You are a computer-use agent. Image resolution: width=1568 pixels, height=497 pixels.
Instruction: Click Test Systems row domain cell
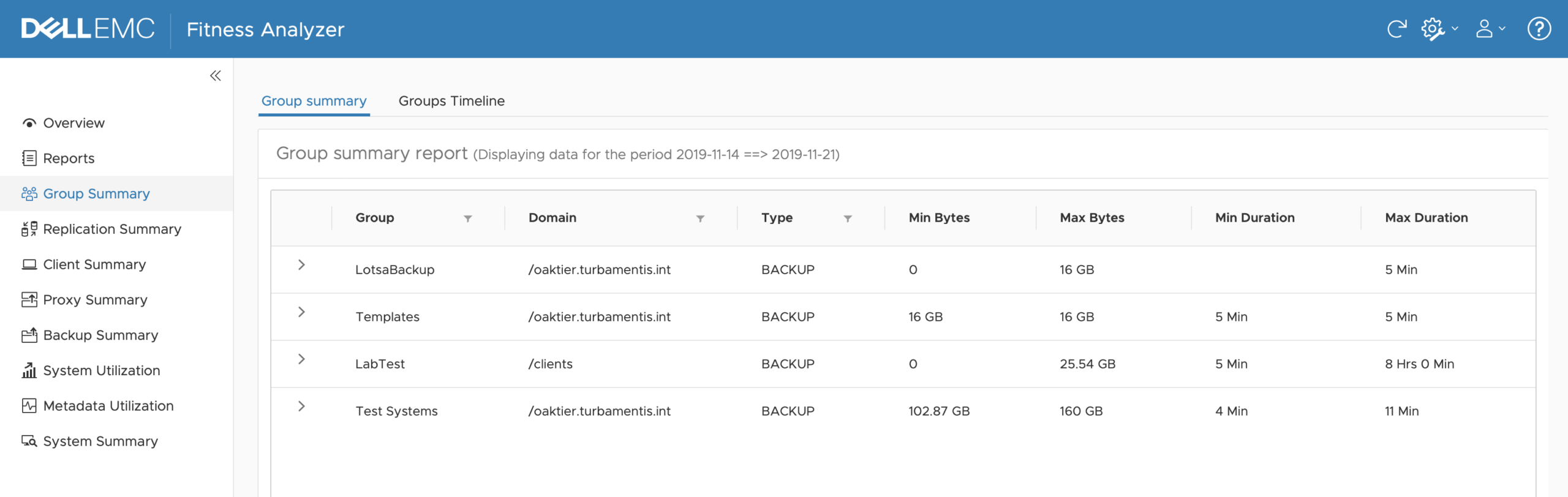(599, 411)
